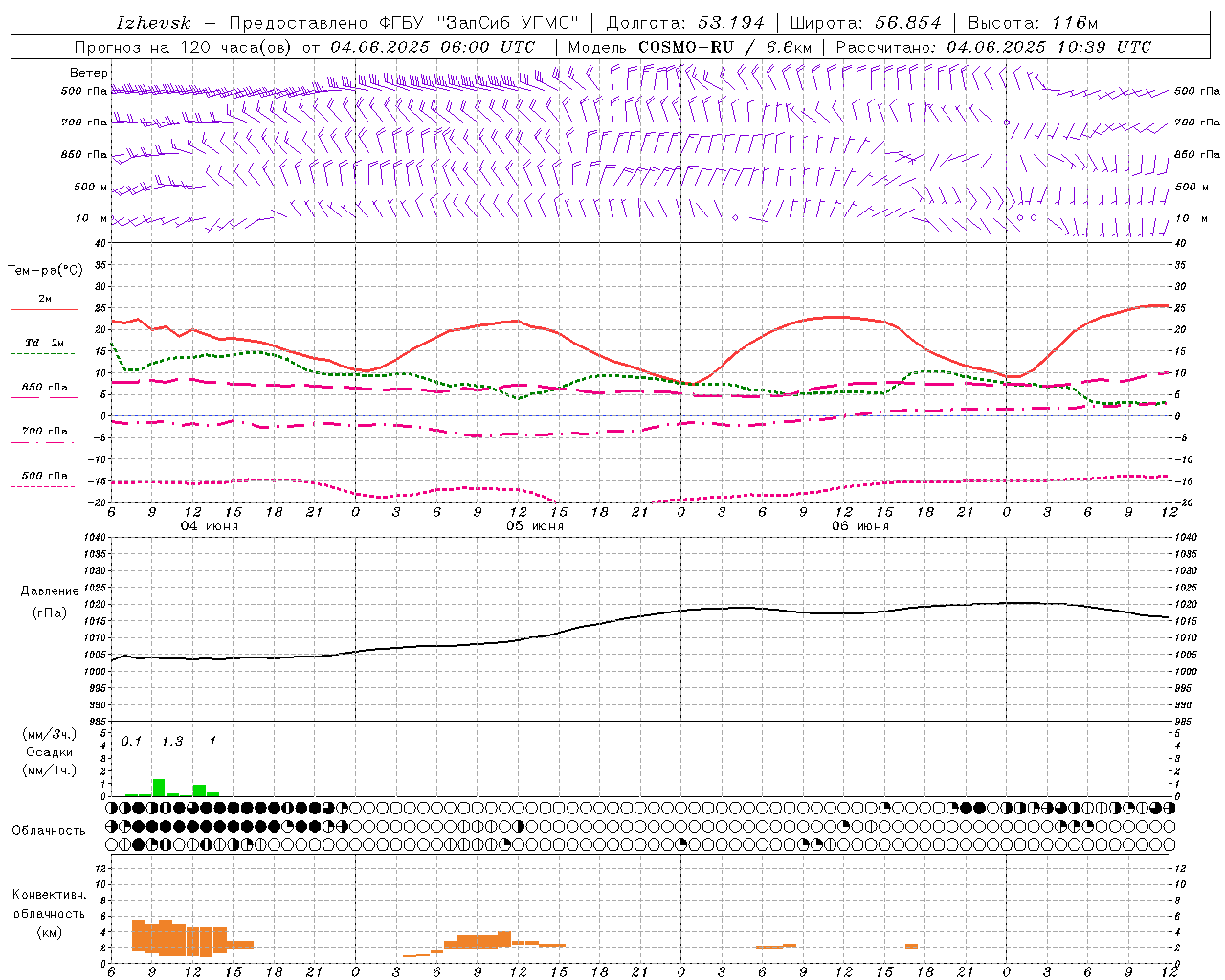Screen dimensions: 1225x980
Task: Click the Рассчитано: 04.06.2025 10:39 UTC timestamp
Action: pos(993,47)
